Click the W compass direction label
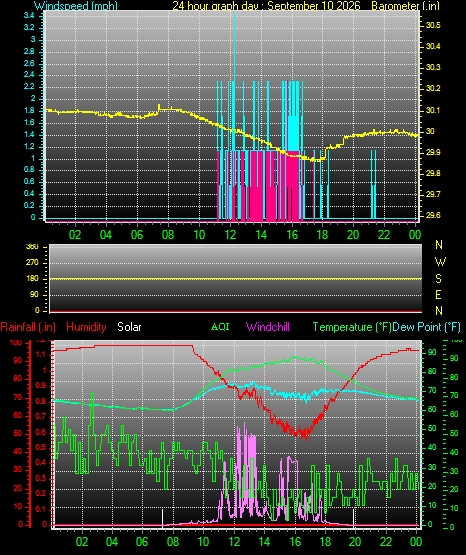This screenshot has width=466, height=555. (x=440, y=262)
